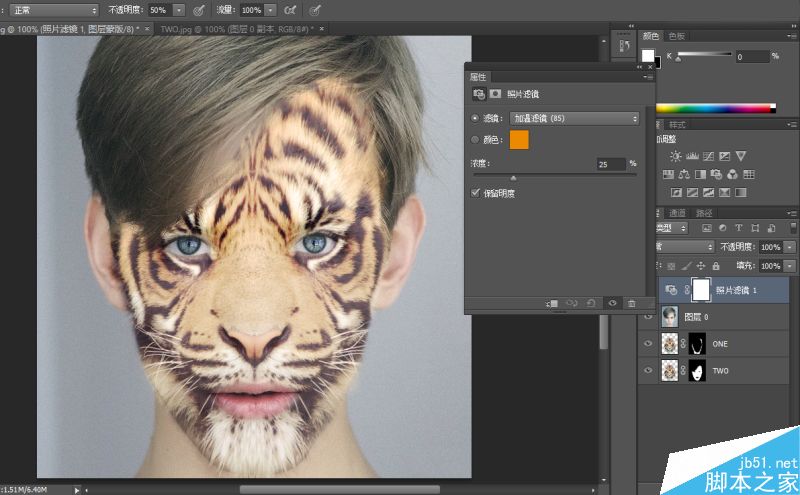Delete adjustment layer with trash icon
This screenshot has width=800, height=495.
click(x=632, y=304)
